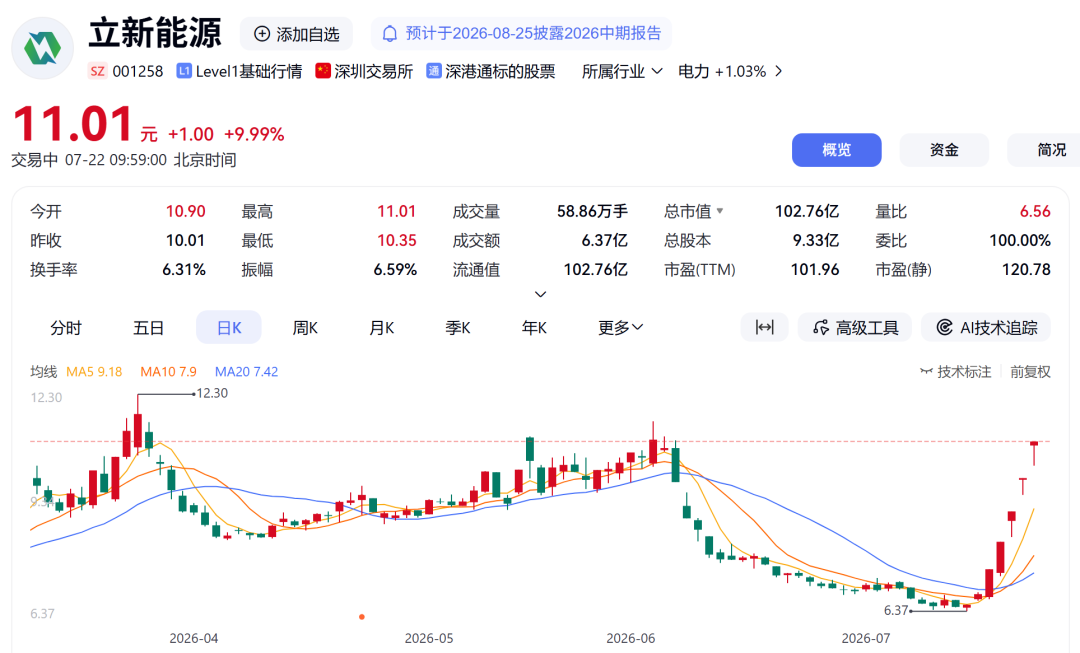Open the 更多 chart period dropdown

coord(621,327)
